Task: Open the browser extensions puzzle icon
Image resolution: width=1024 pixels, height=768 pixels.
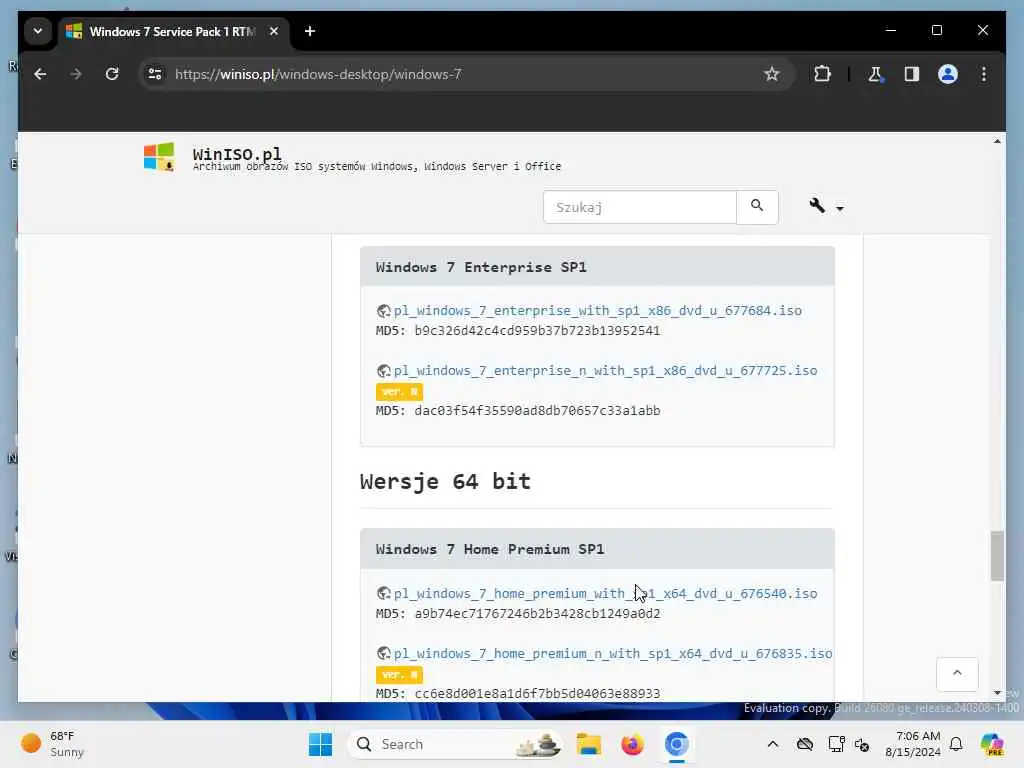Action: click(822, 74)
